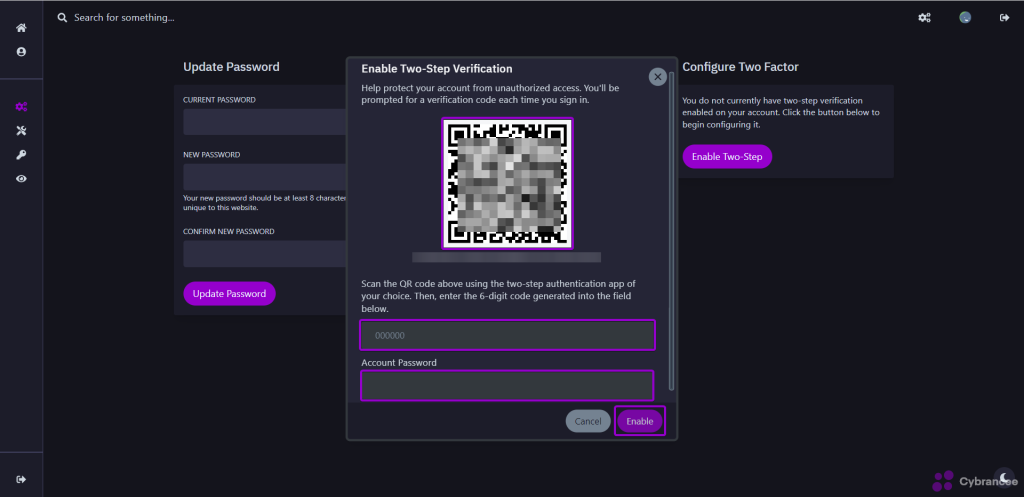Viewport: 1024px width, 497px height.
Task: Open the round avatar icon in top bar
Action: 965,18
